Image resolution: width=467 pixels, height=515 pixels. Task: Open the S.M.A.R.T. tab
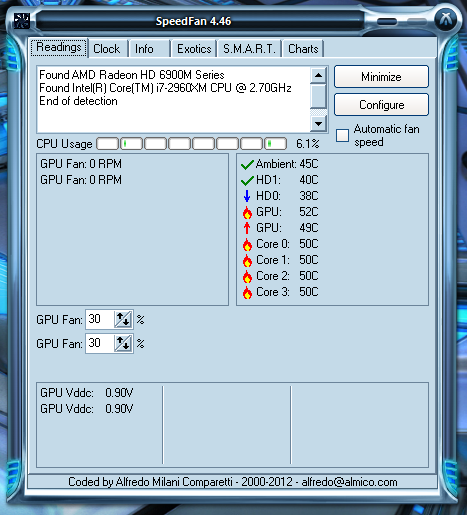[x=249, y=49]
